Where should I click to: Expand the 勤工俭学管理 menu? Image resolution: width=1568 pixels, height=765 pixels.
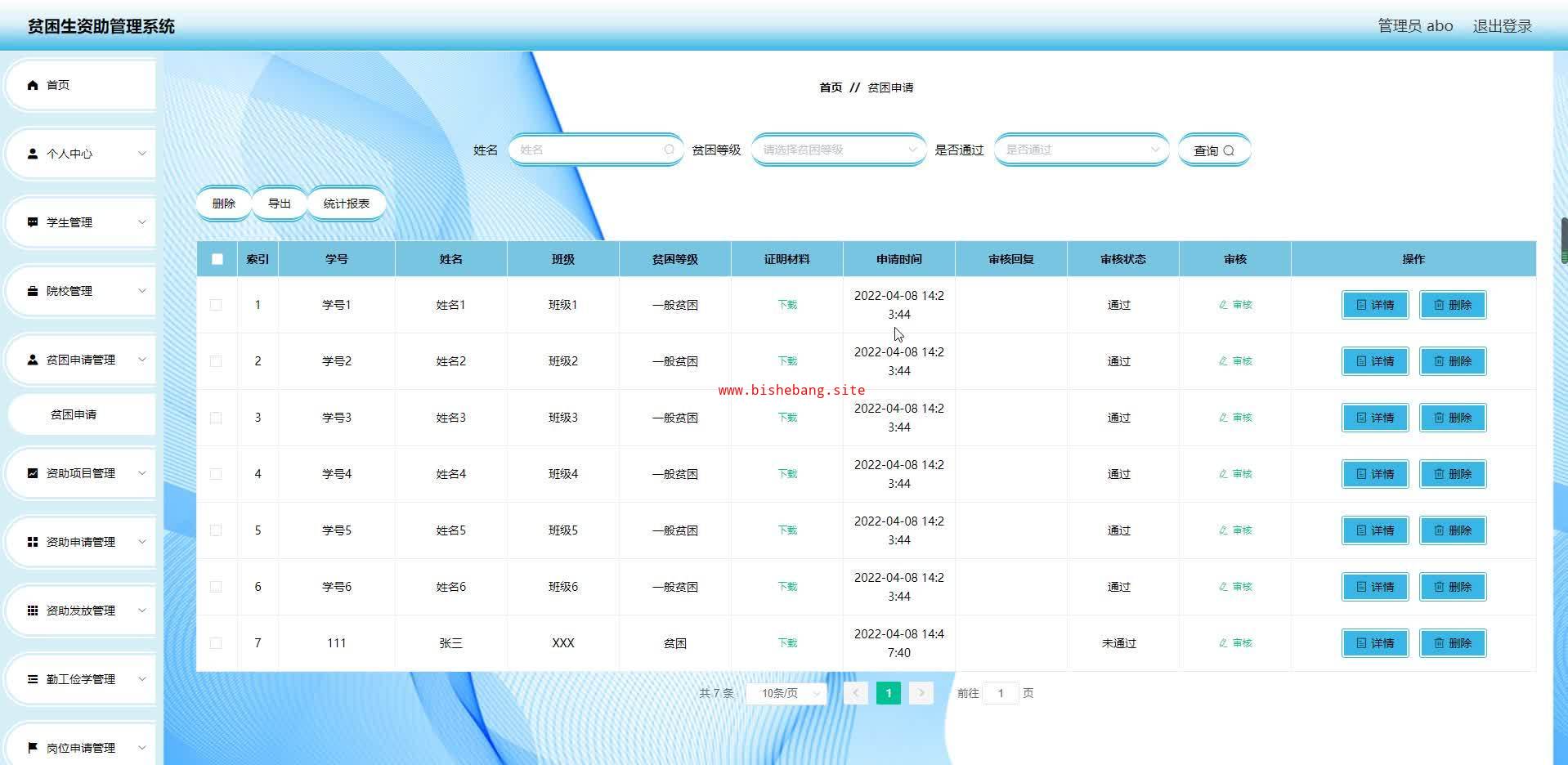pos(80,679)
